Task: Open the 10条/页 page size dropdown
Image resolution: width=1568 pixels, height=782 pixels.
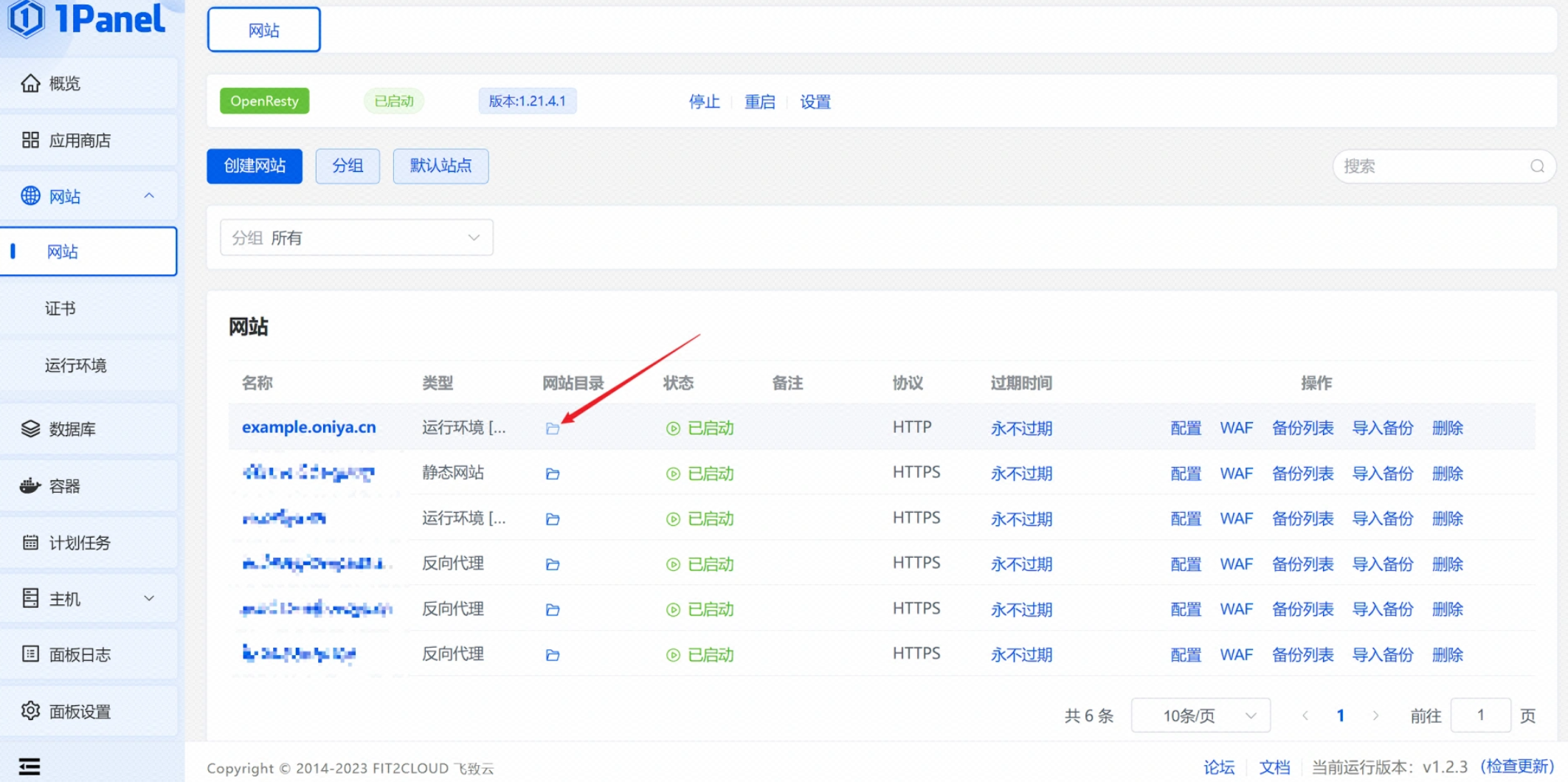Action: 1200,715
